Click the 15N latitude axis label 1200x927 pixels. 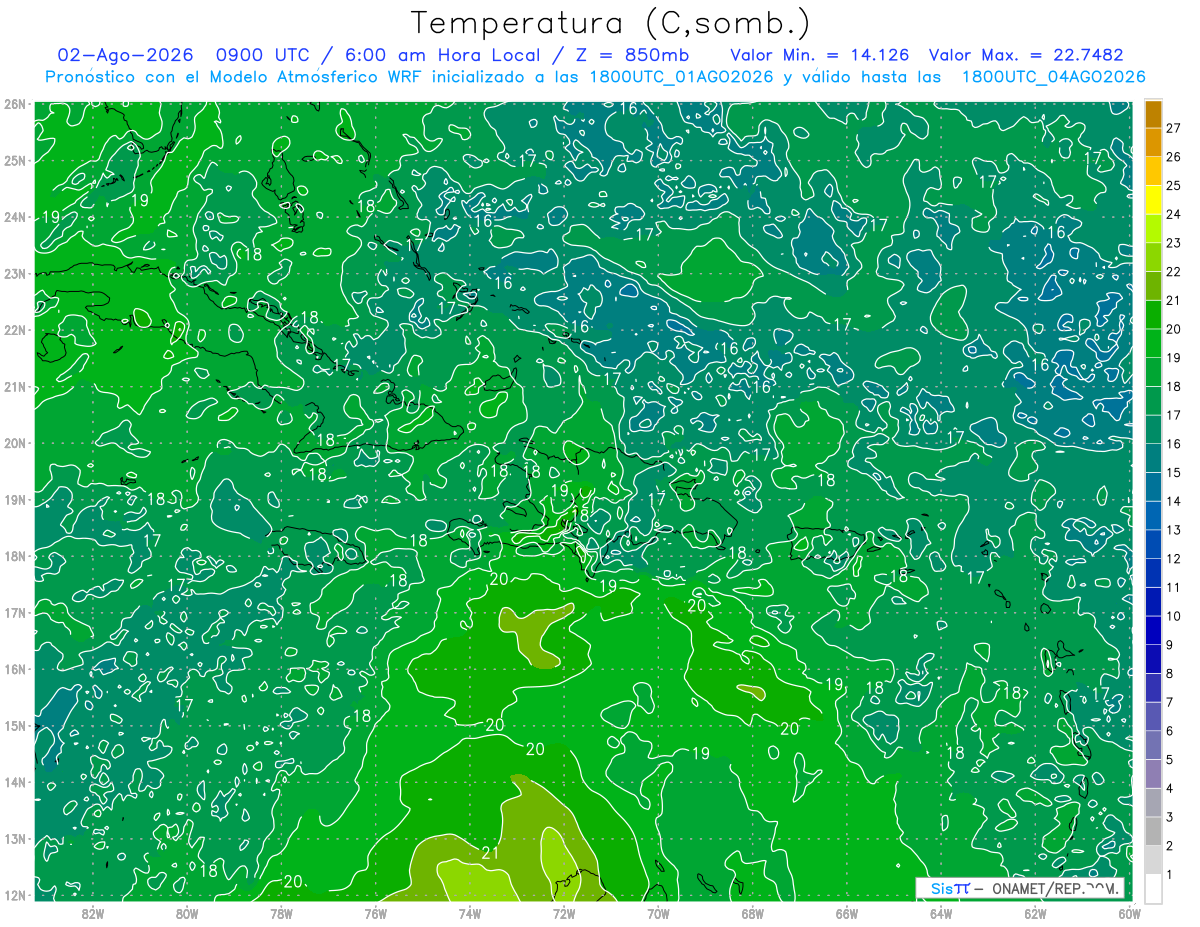tap(15, 725)
